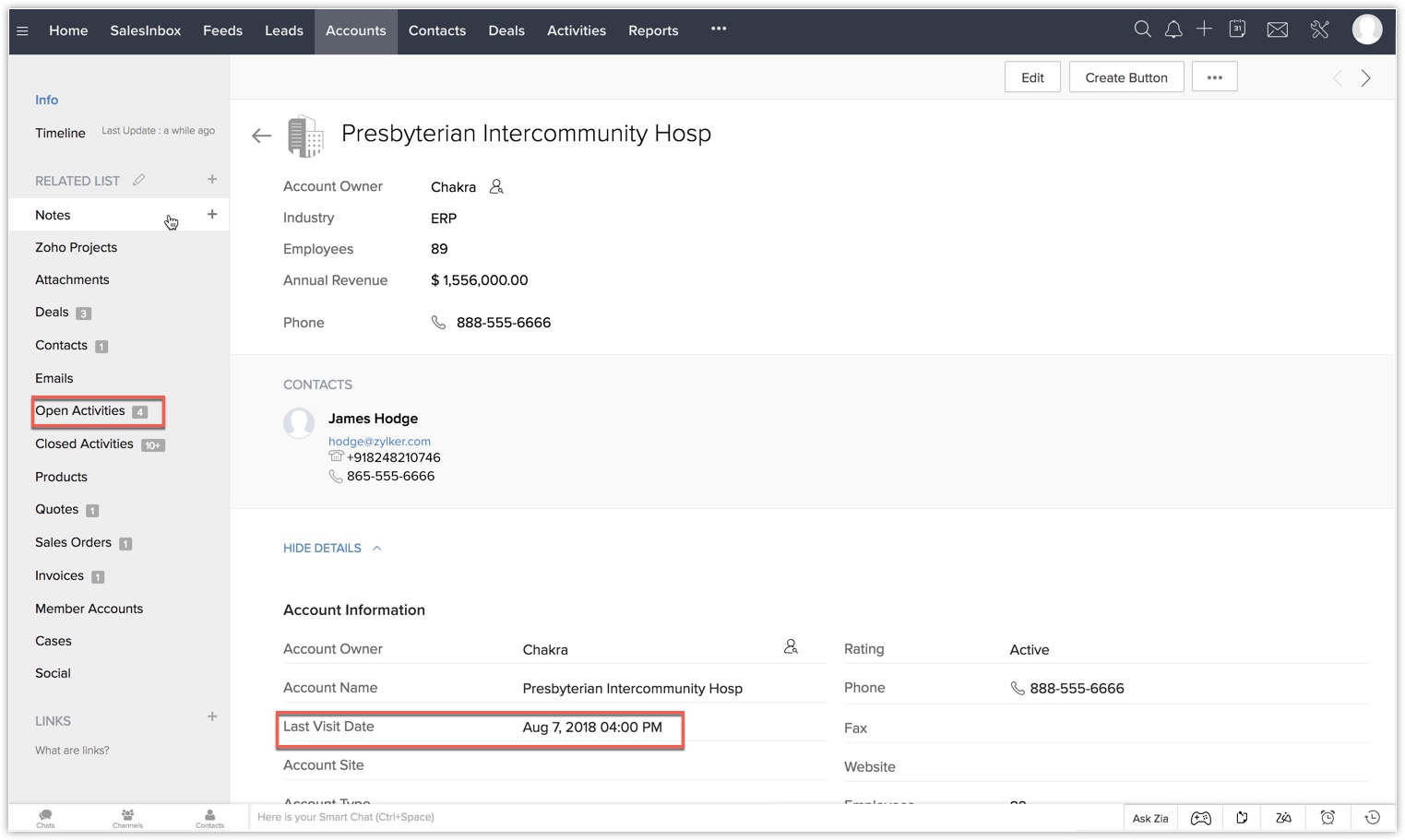Open Channels in the bottom bar
This screenshot has height=840, width=1405.
pyautogui.click(x=127, y=819)
